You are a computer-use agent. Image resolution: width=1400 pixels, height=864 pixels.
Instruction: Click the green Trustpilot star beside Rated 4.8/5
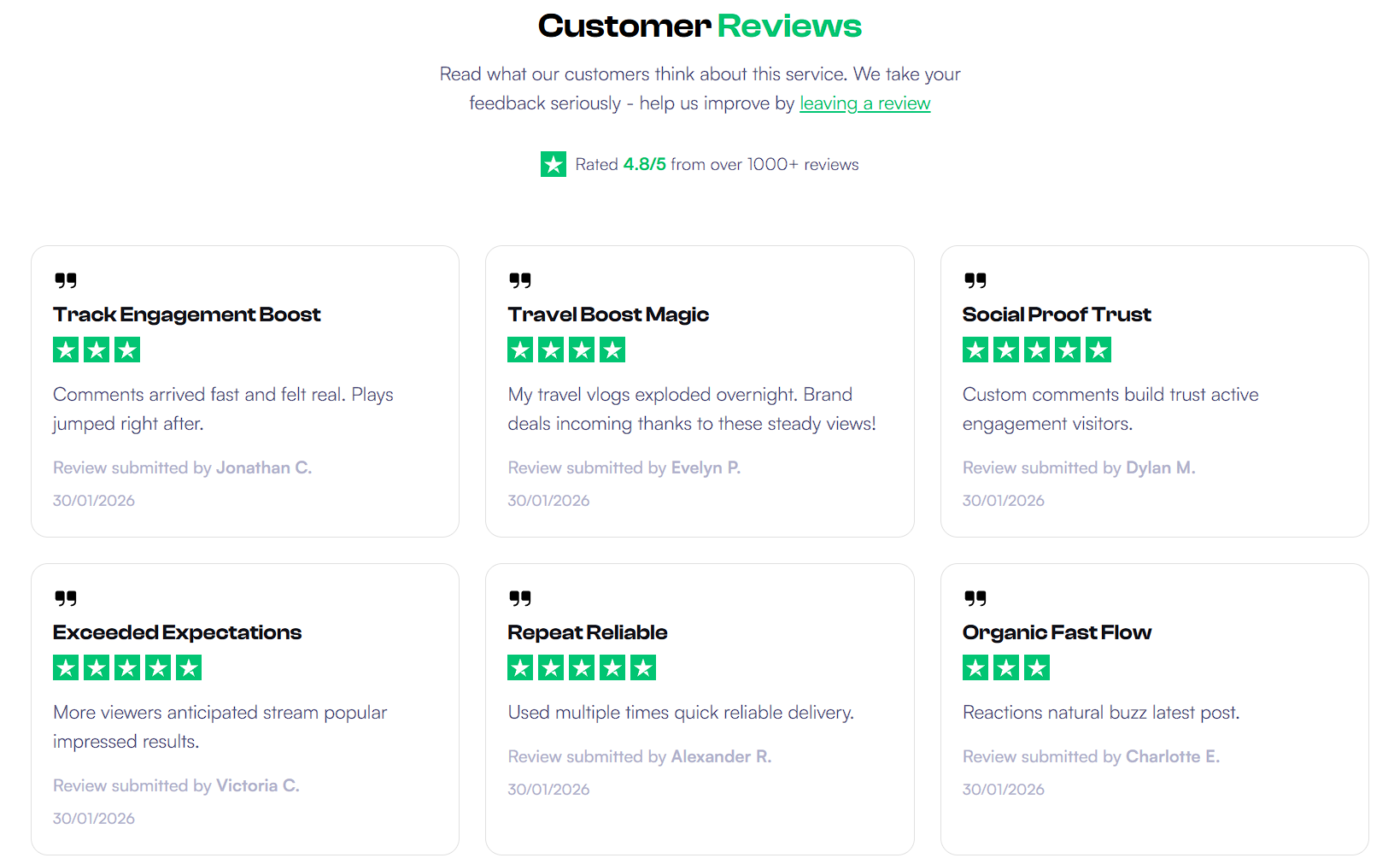(554, 164)
